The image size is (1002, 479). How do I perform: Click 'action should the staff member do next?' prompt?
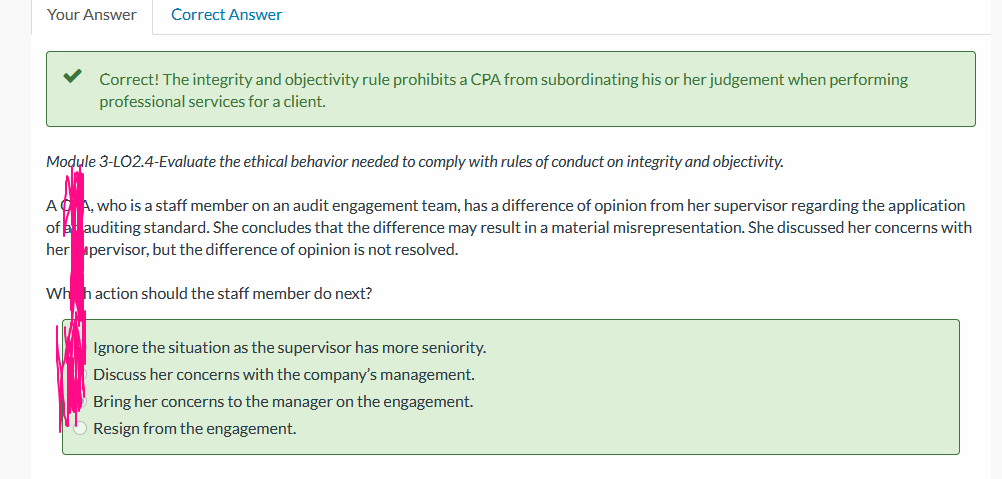(233, 294)
